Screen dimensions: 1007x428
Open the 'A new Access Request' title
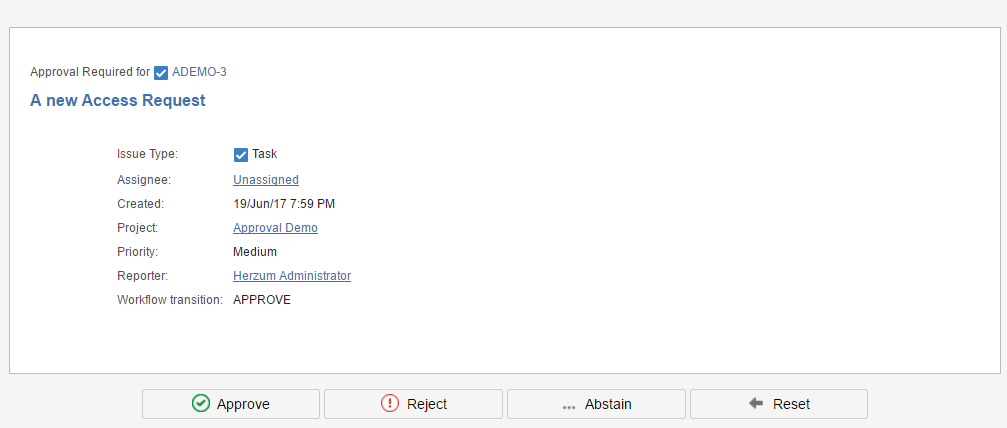118,100
